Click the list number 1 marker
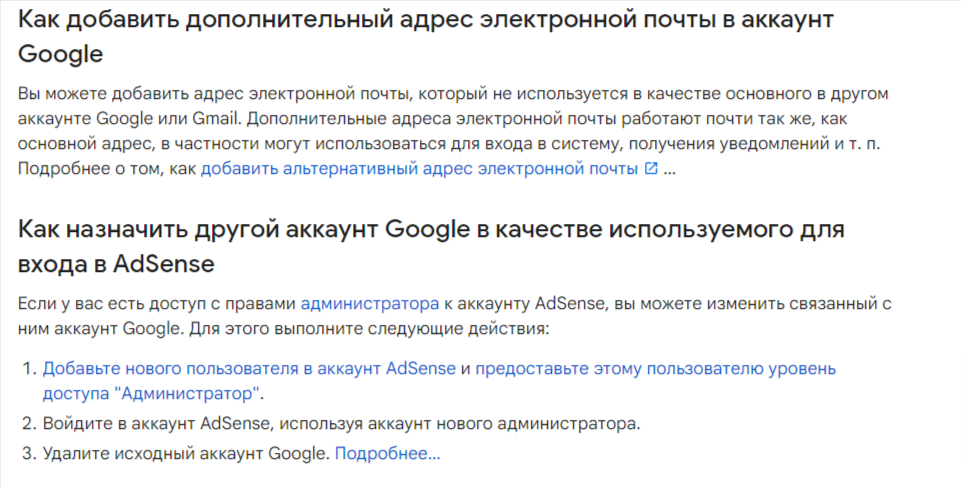The height and width of the screenshot is (488, 961). [29, 368]
